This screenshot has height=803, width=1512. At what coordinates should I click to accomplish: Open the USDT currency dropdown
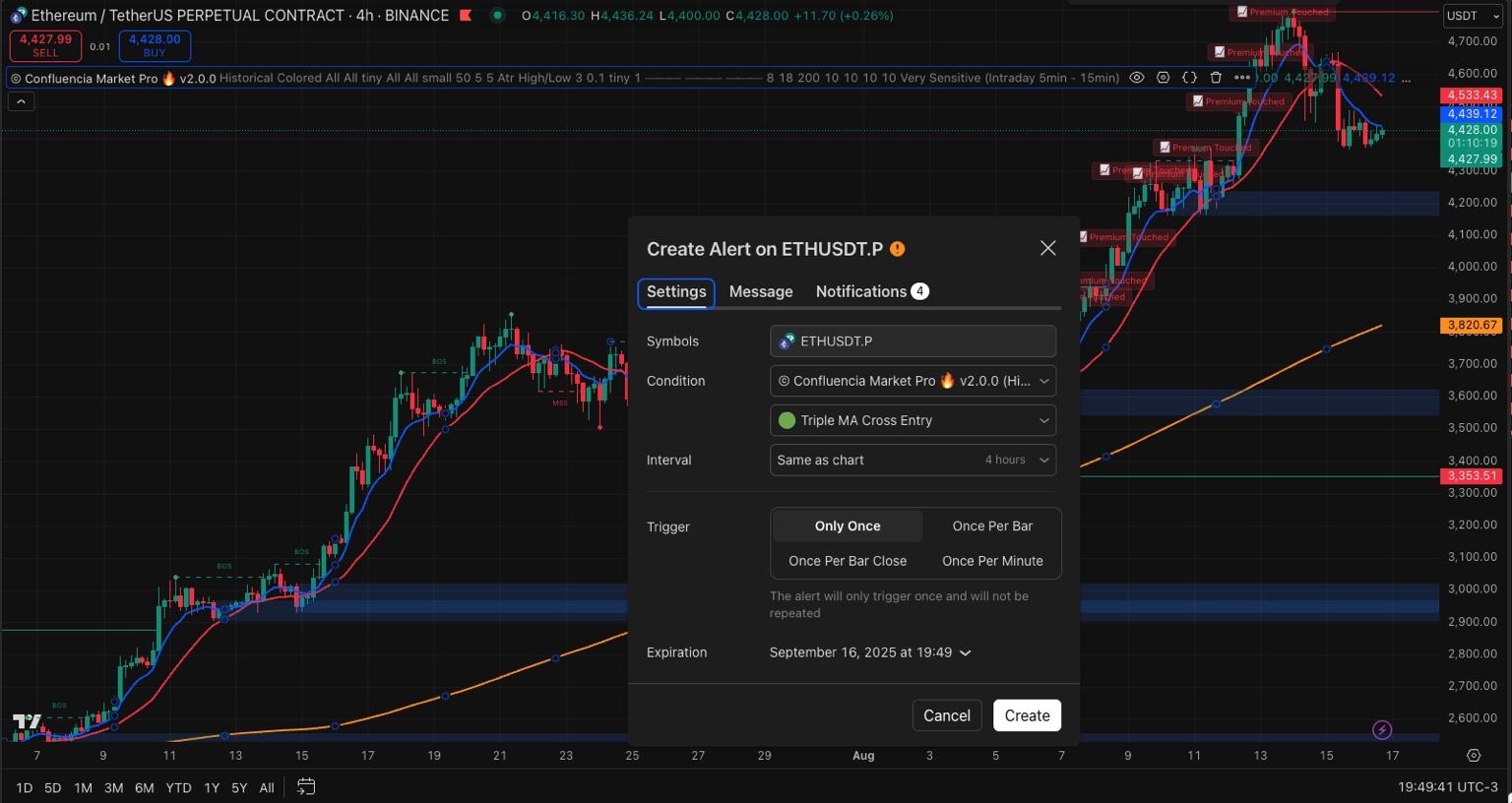1472,16
